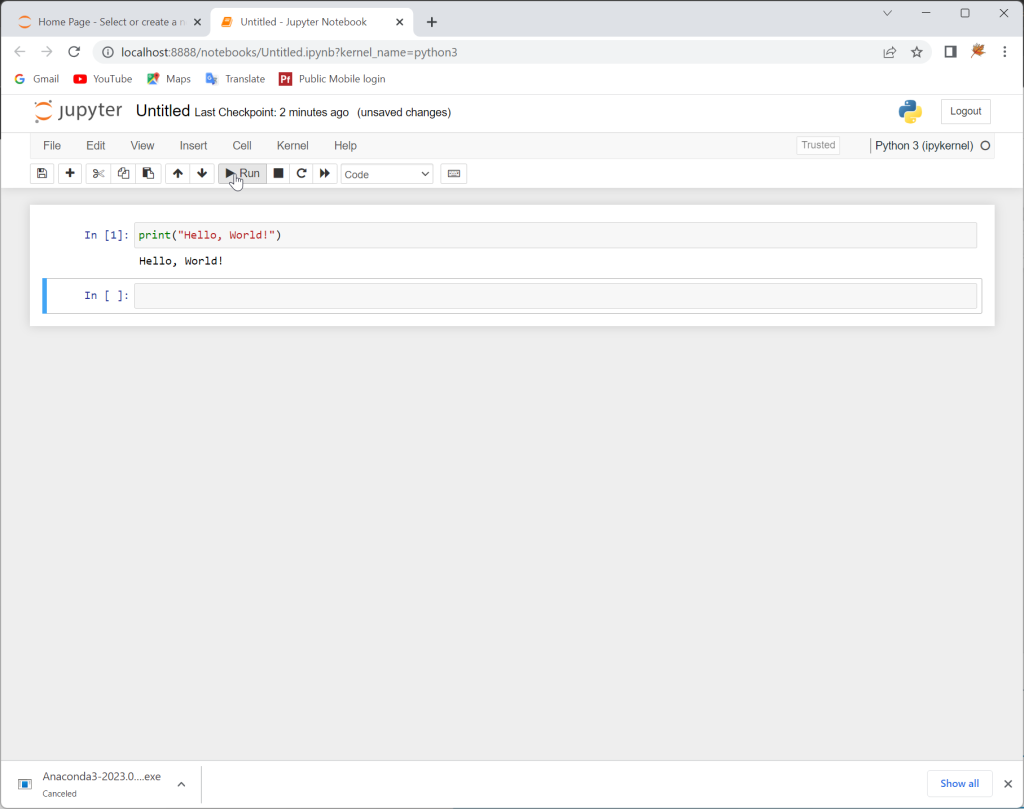Open the Insert menu
The height and width of the screenshot is (809, 1024).
193,146
